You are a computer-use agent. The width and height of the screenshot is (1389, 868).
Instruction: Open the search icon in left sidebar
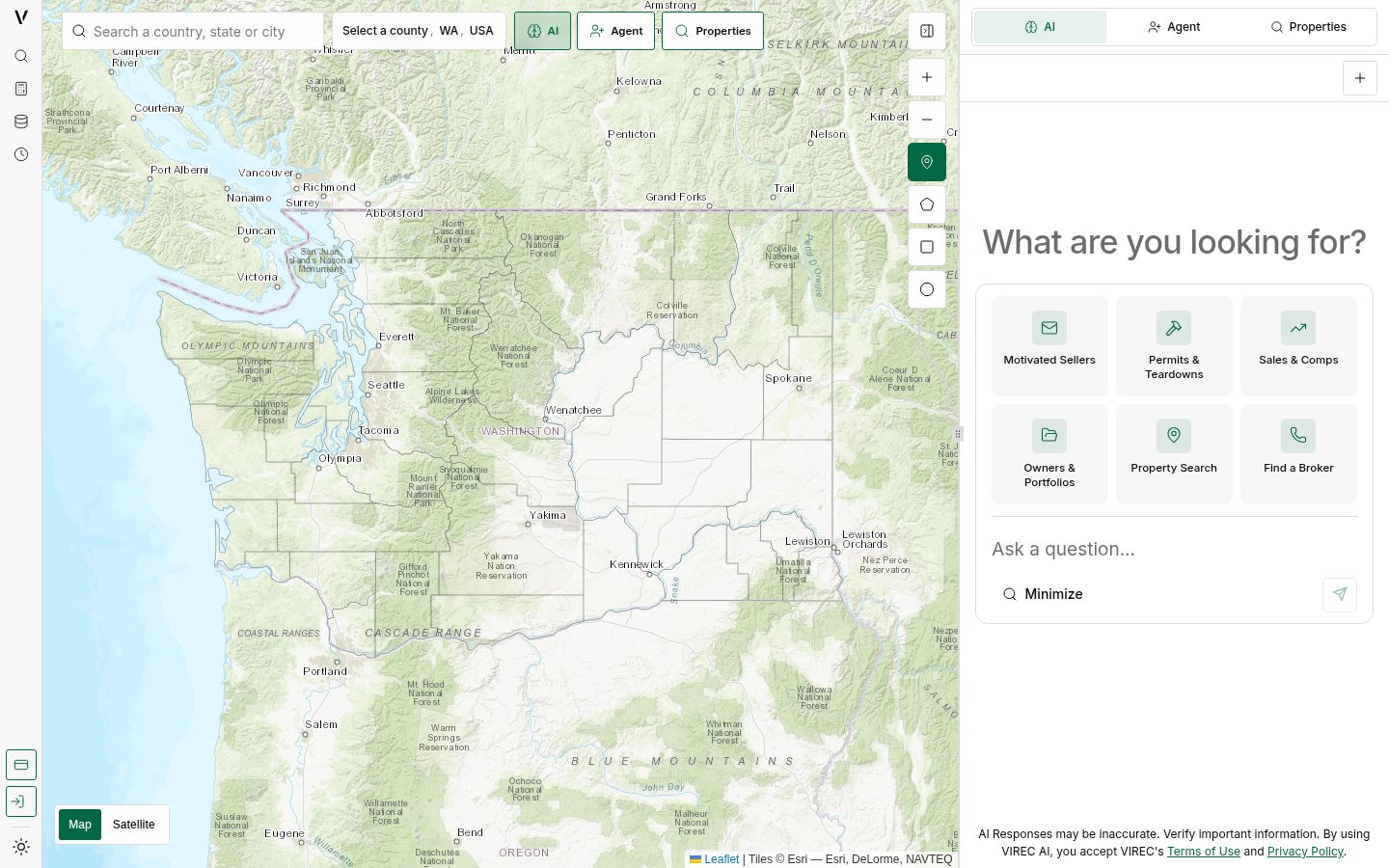[x=21, y=56]
